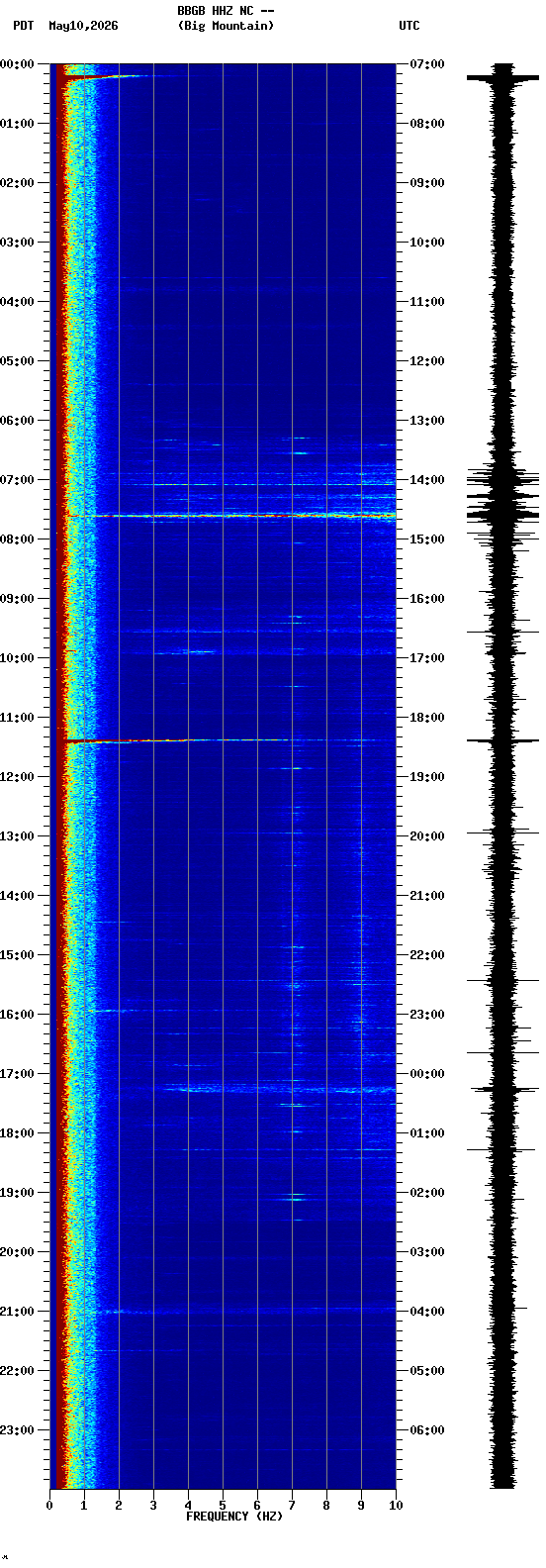Click the PDT time label '10:00'

16,658
